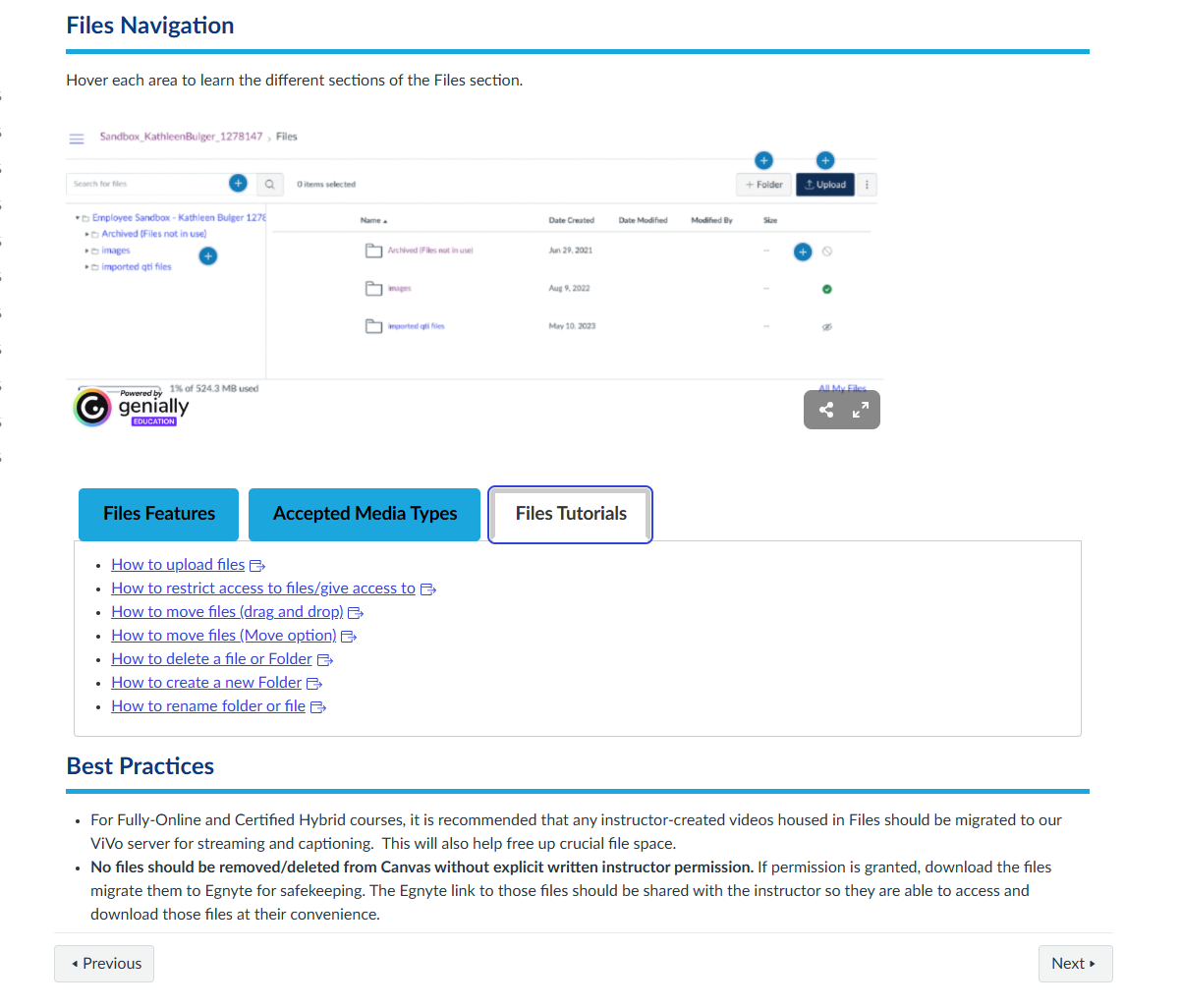Click the plus hotspot in the Archived row
The width and height of the screenshot is (1181, 1008).
pos(803,252)
